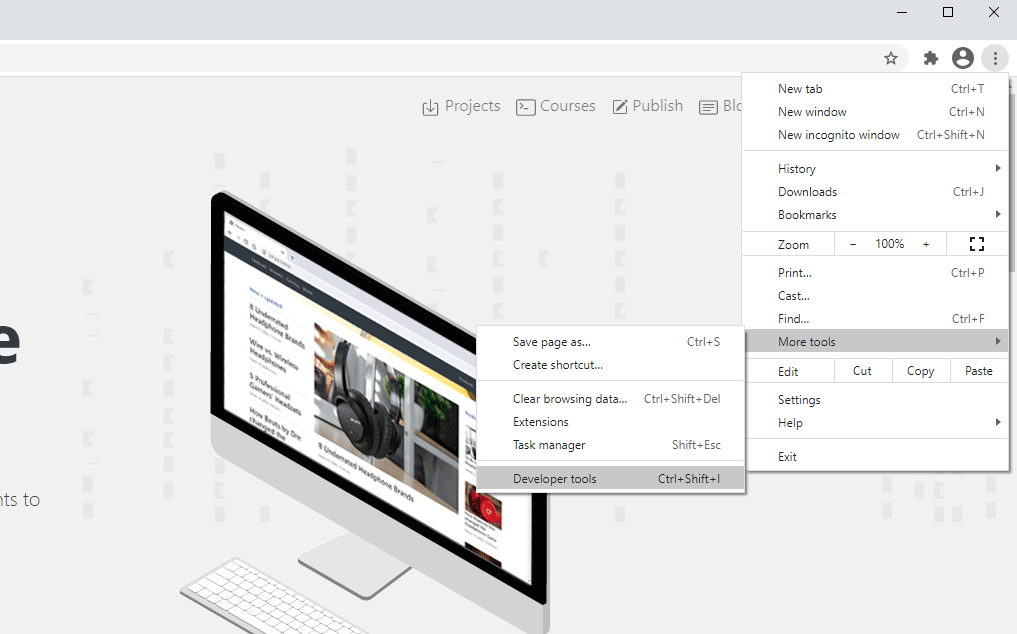Open Extensions from More tools submenu
The width and height of the screenshot is (1017, 634).
click(x=610, y=422)
